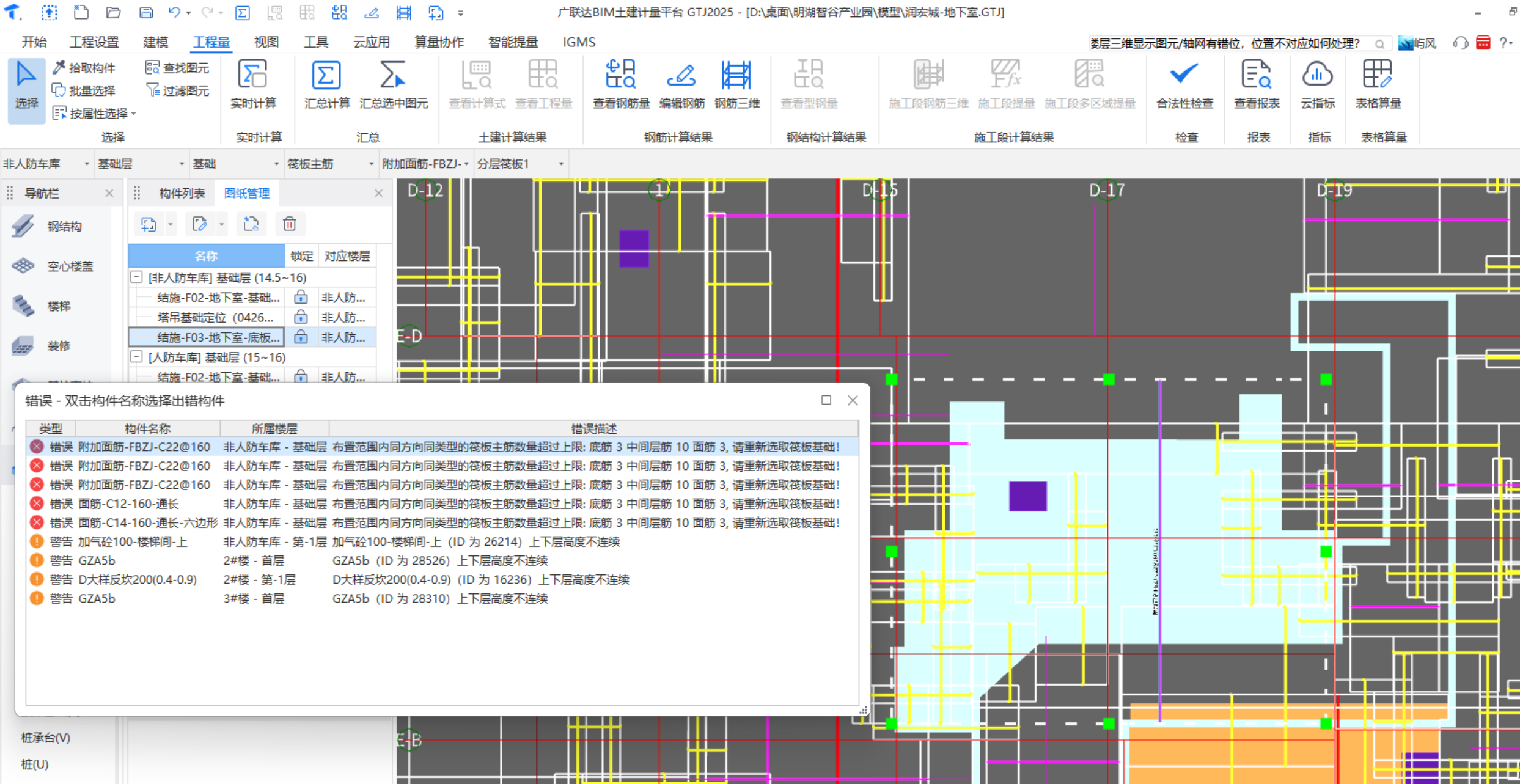This screenshot has height=784, width=1520.
Task: Open the 开始 ribbon tab
Action: [34, 42]
